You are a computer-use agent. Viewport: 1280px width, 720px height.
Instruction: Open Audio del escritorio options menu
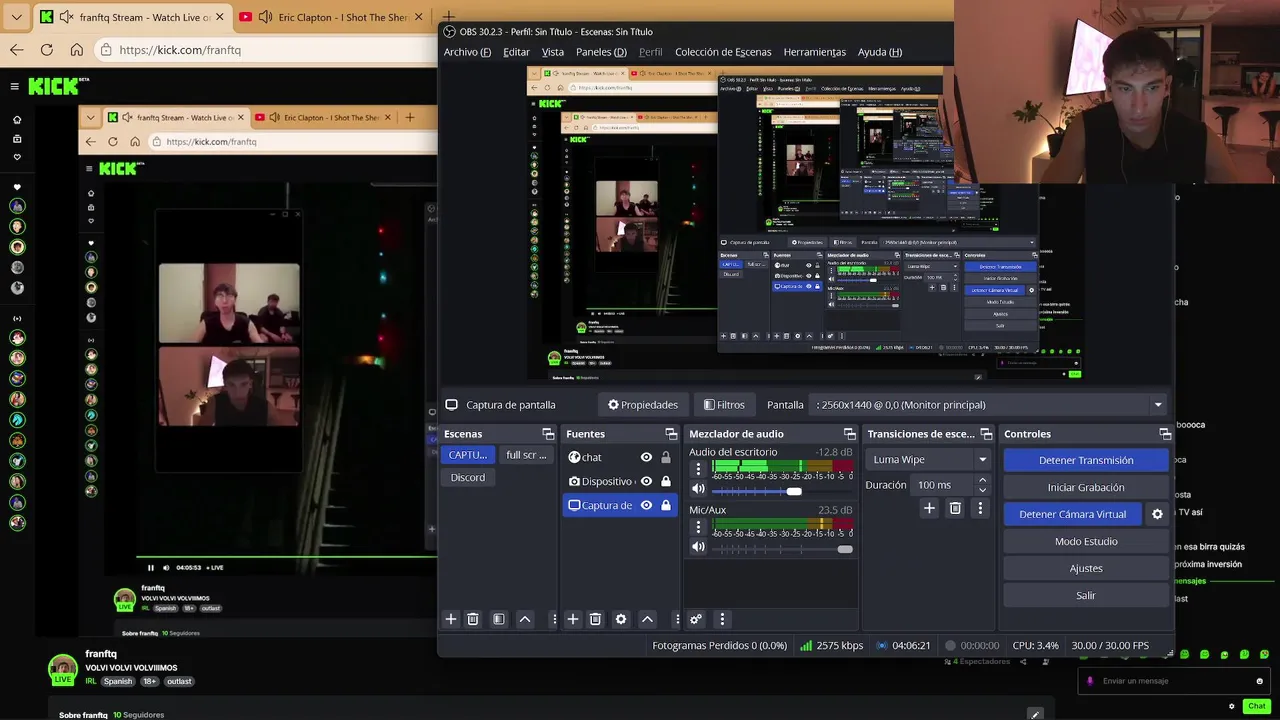698,469
